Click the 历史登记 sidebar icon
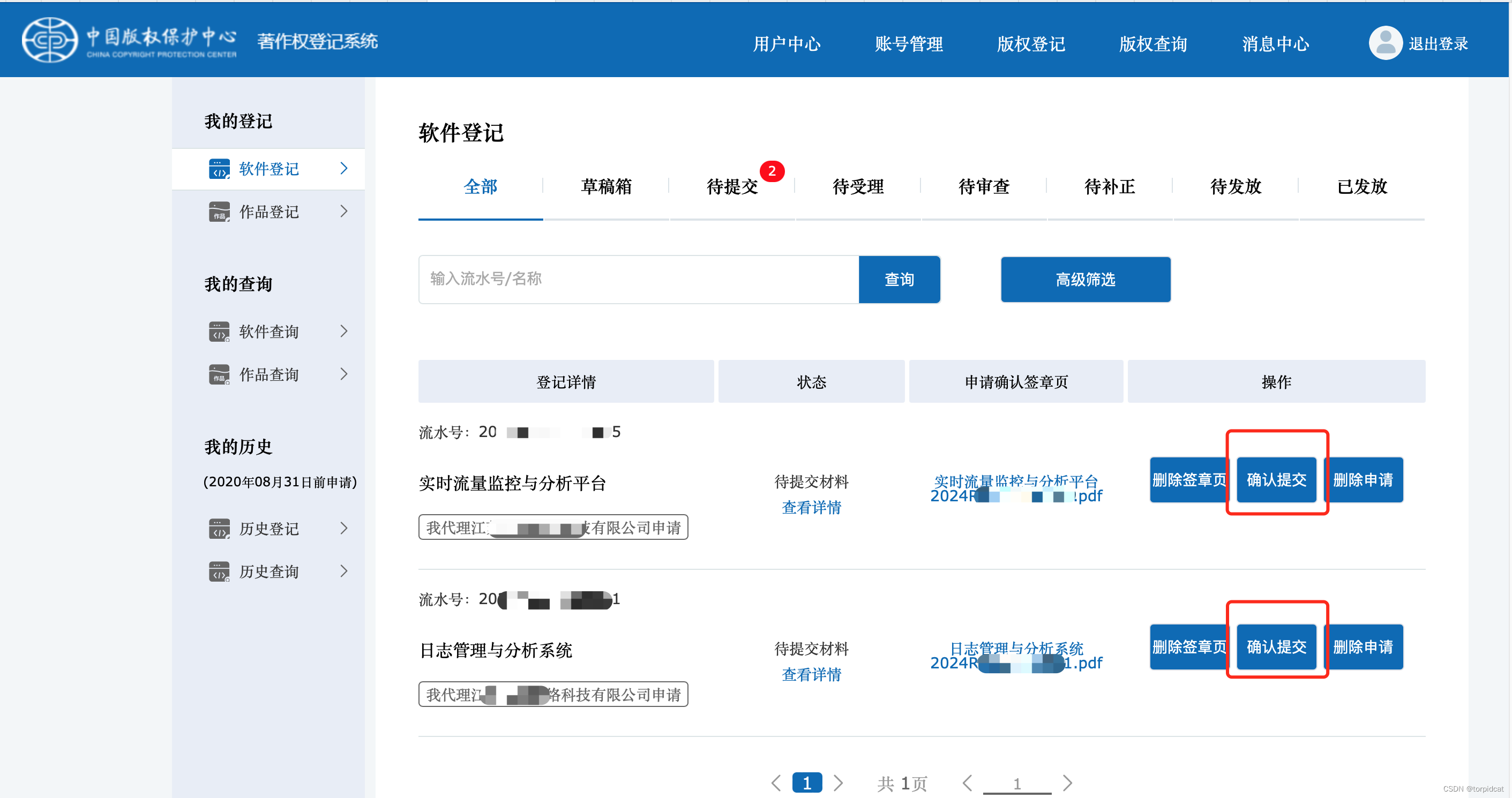The image size is (1512, 798). pyautogui.click(x=219, y=529)
